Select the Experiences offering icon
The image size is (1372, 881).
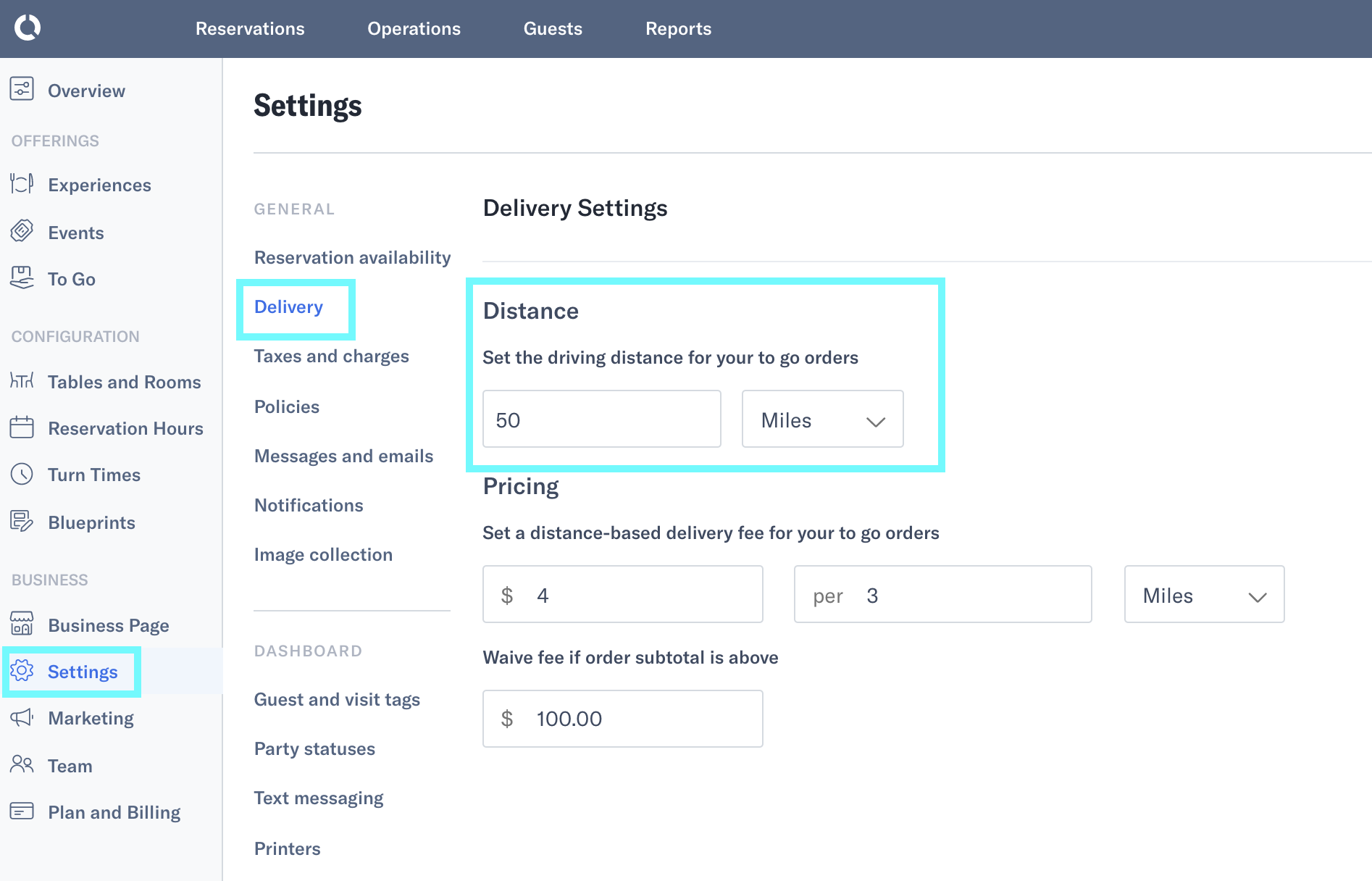point(22,185)
